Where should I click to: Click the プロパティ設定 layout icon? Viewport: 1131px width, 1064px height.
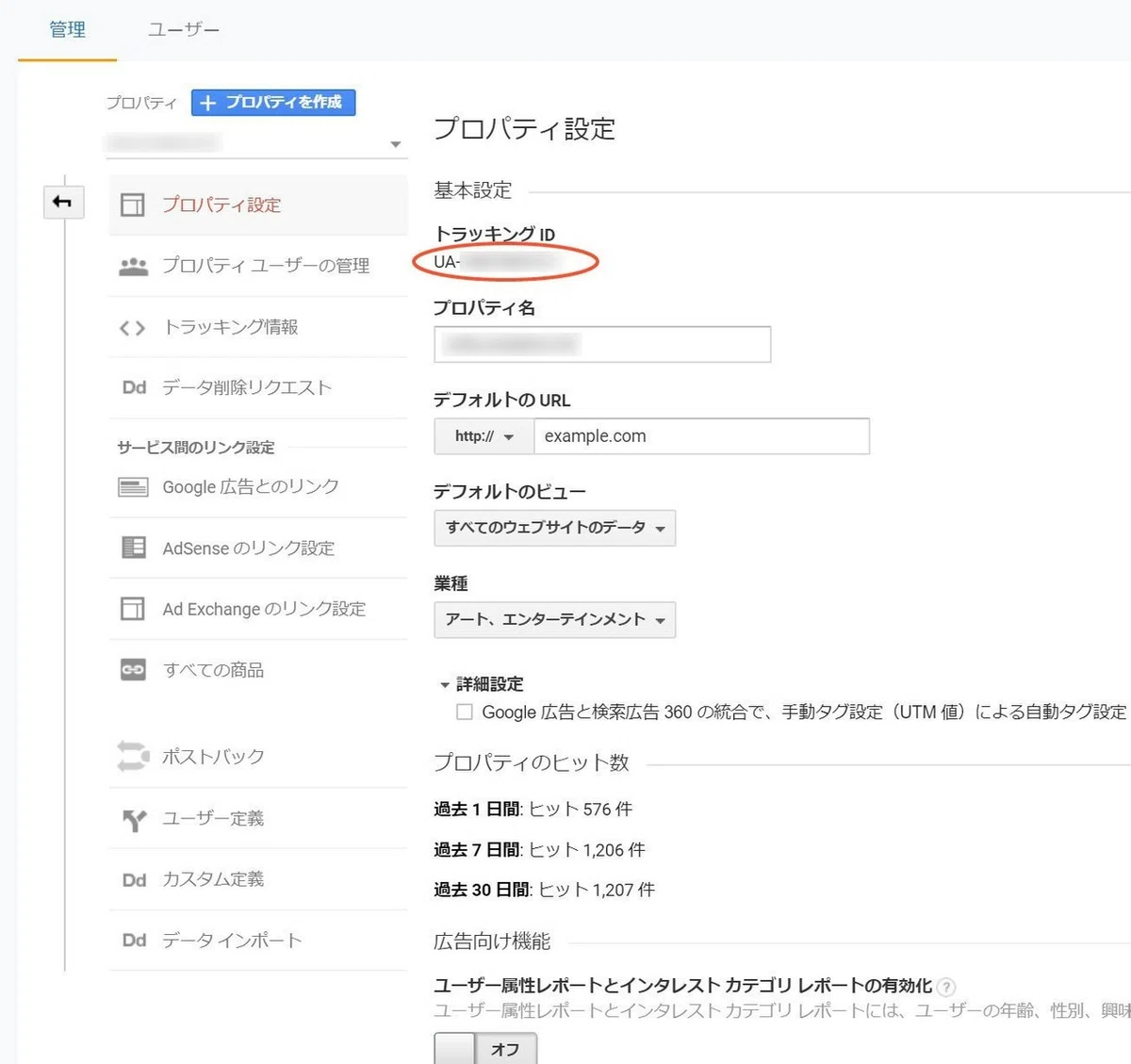coord(133,205)
